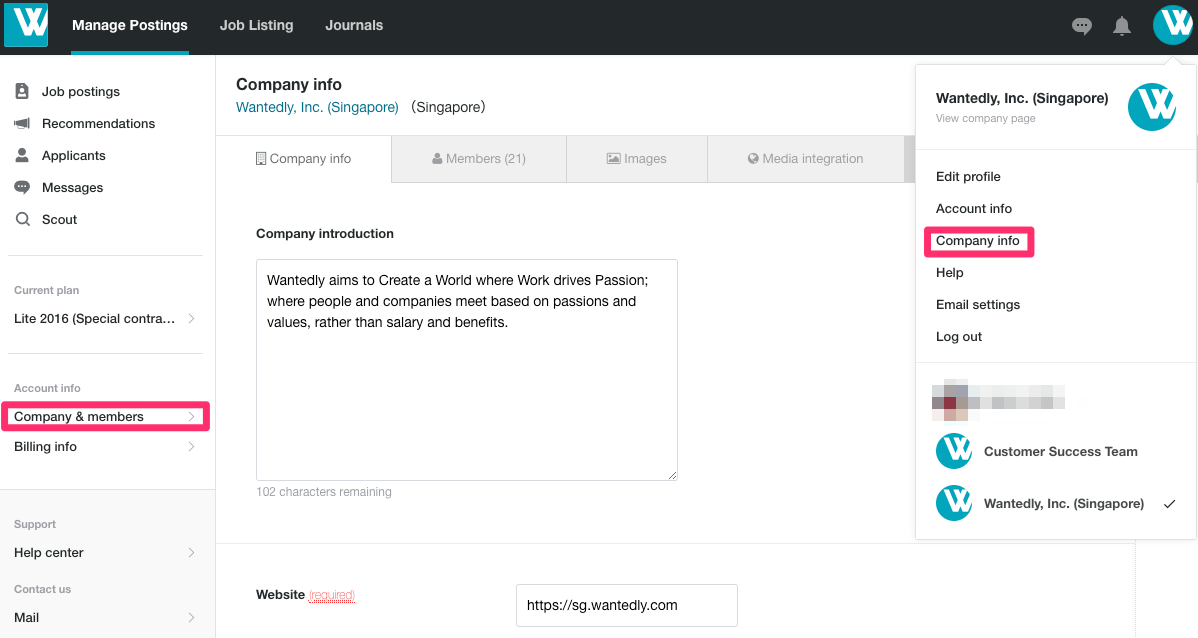Click the Website URL input field
This screenshot has height=638, width=1198.
click(626, 605)
